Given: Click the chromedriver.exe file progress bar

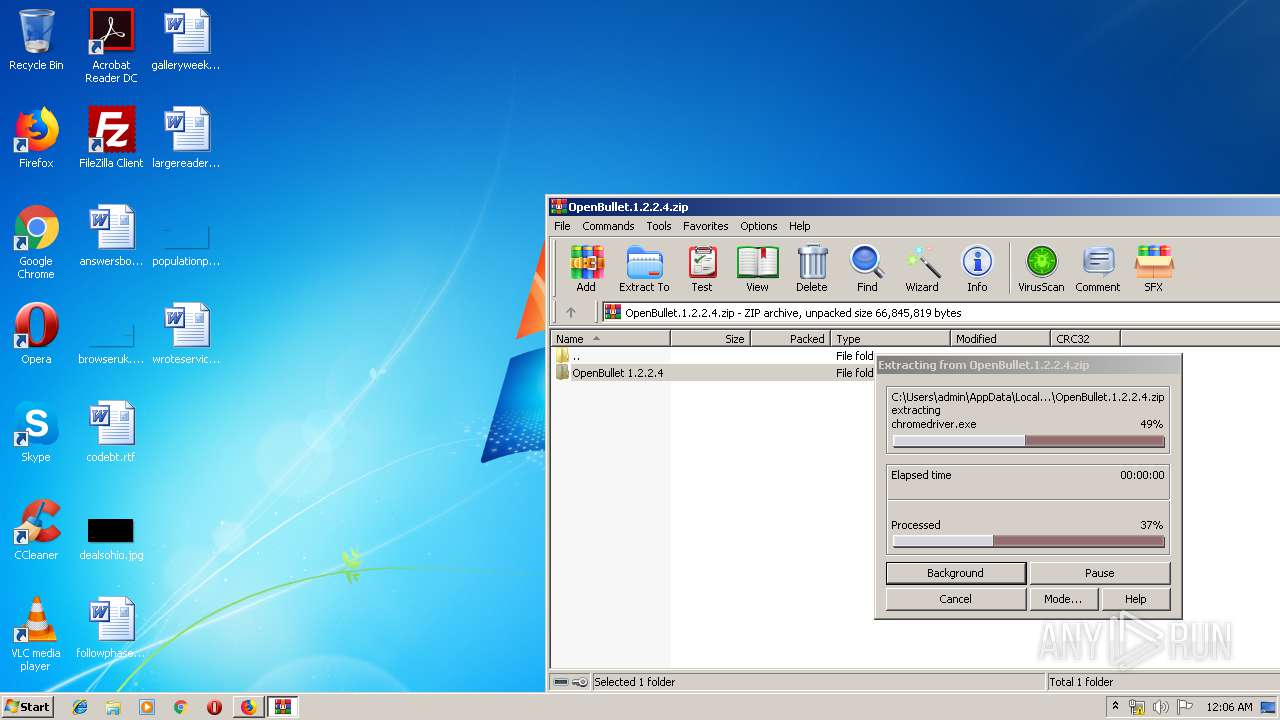Looking at the screenshot, I should pos(1028,441).
